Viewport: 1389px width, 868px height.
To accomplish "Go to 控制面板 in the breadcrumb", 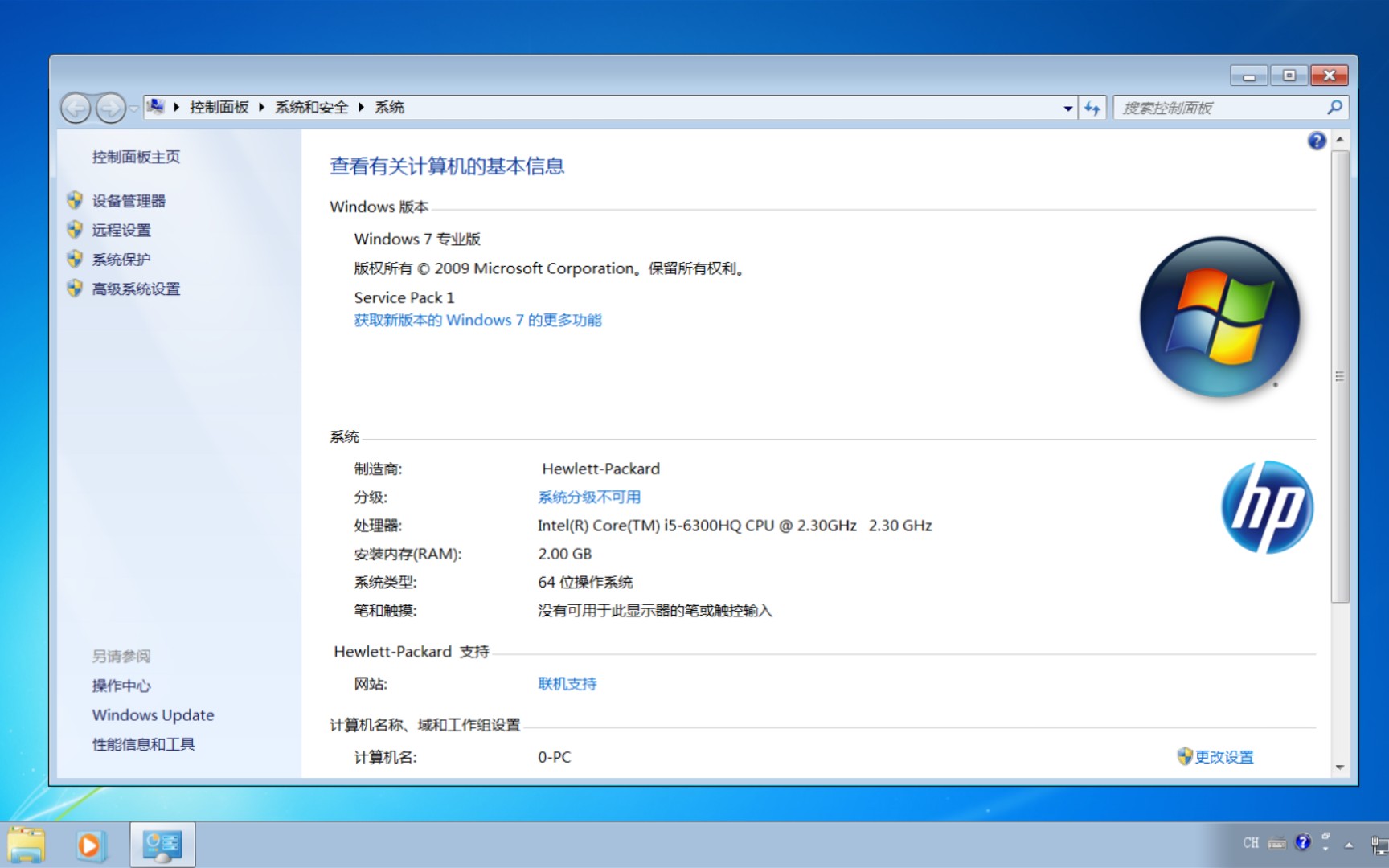I will click(219, 107).
